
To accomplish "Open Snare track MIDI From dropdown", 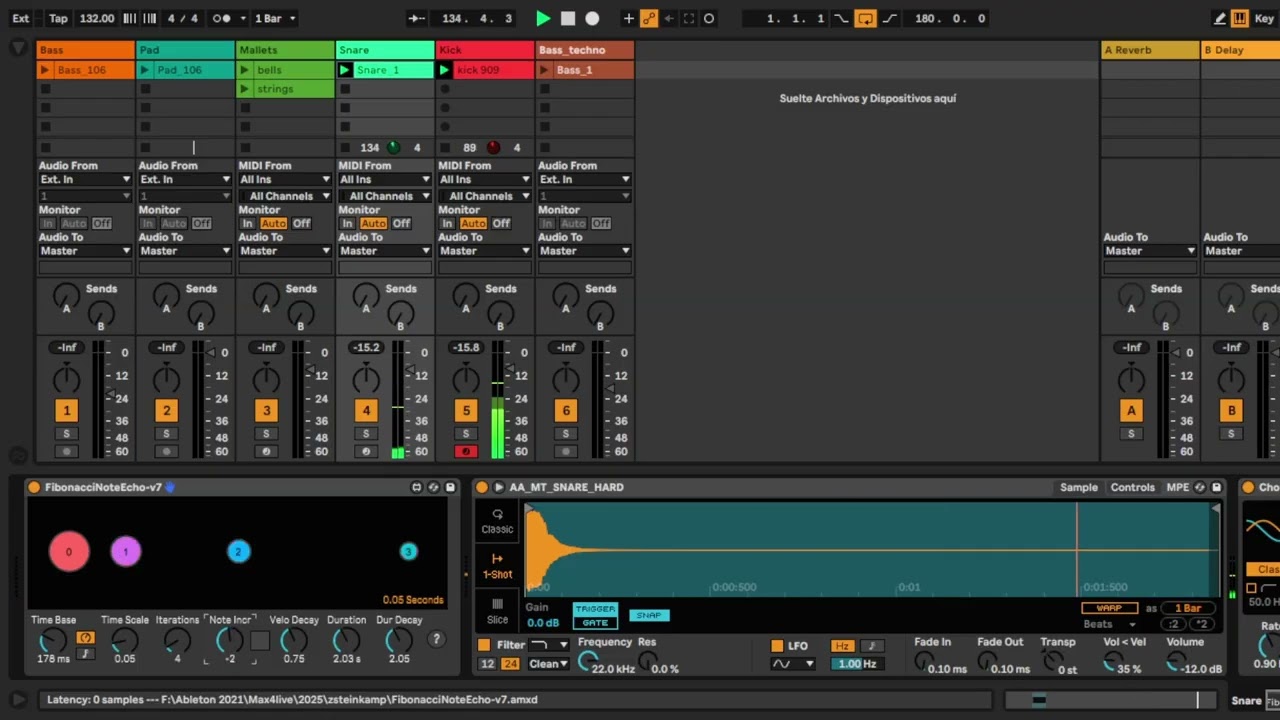I will pyautogui.click(x=385, y=180).
